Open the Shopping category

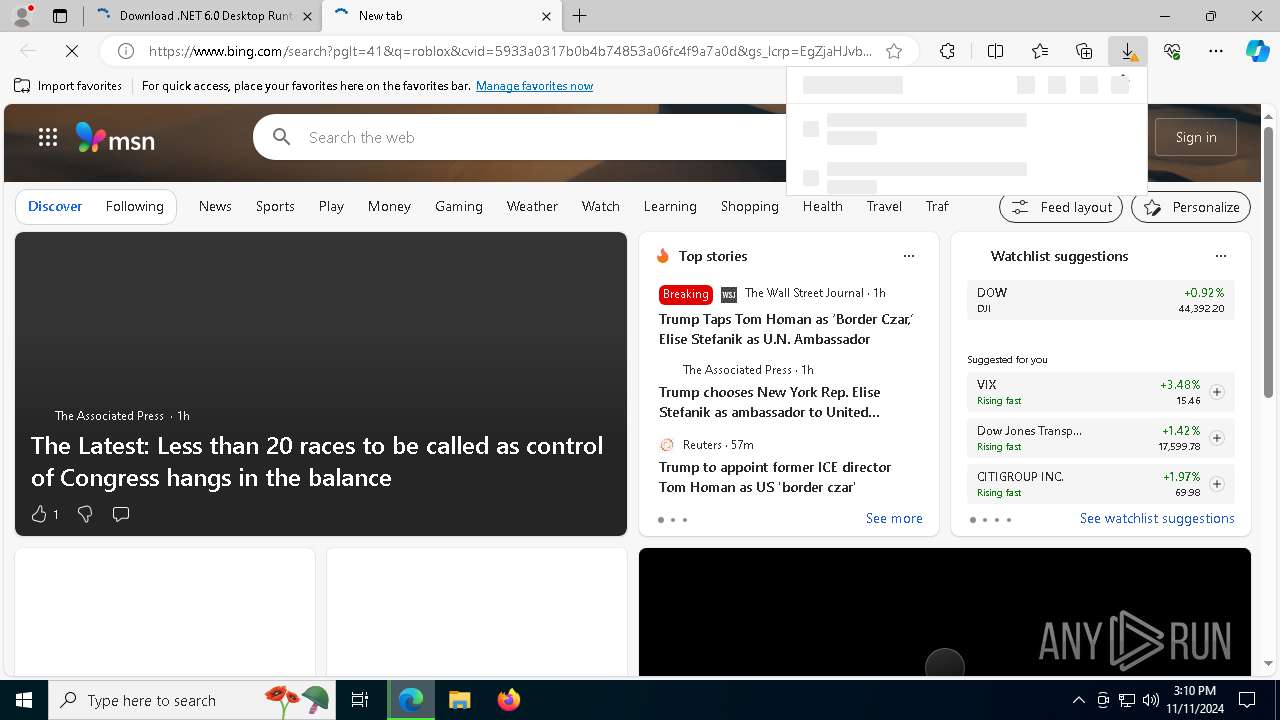click(750, 207)
